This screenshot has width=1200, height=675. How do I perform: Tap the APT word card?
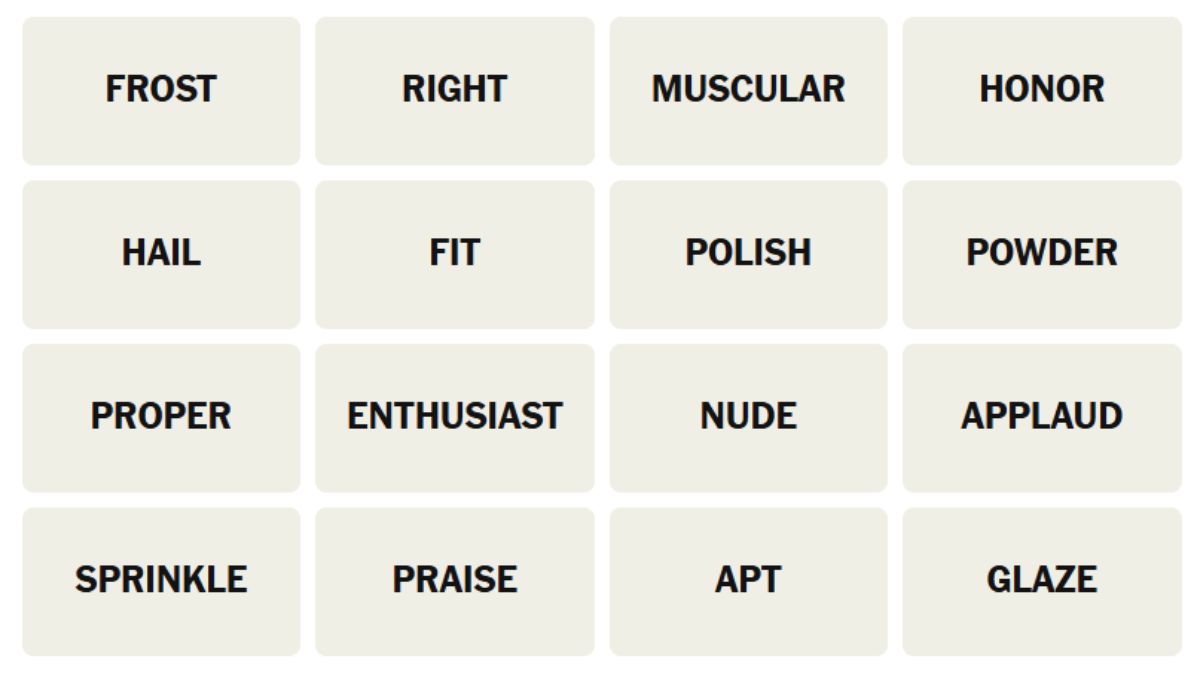(x=748, y=581)
